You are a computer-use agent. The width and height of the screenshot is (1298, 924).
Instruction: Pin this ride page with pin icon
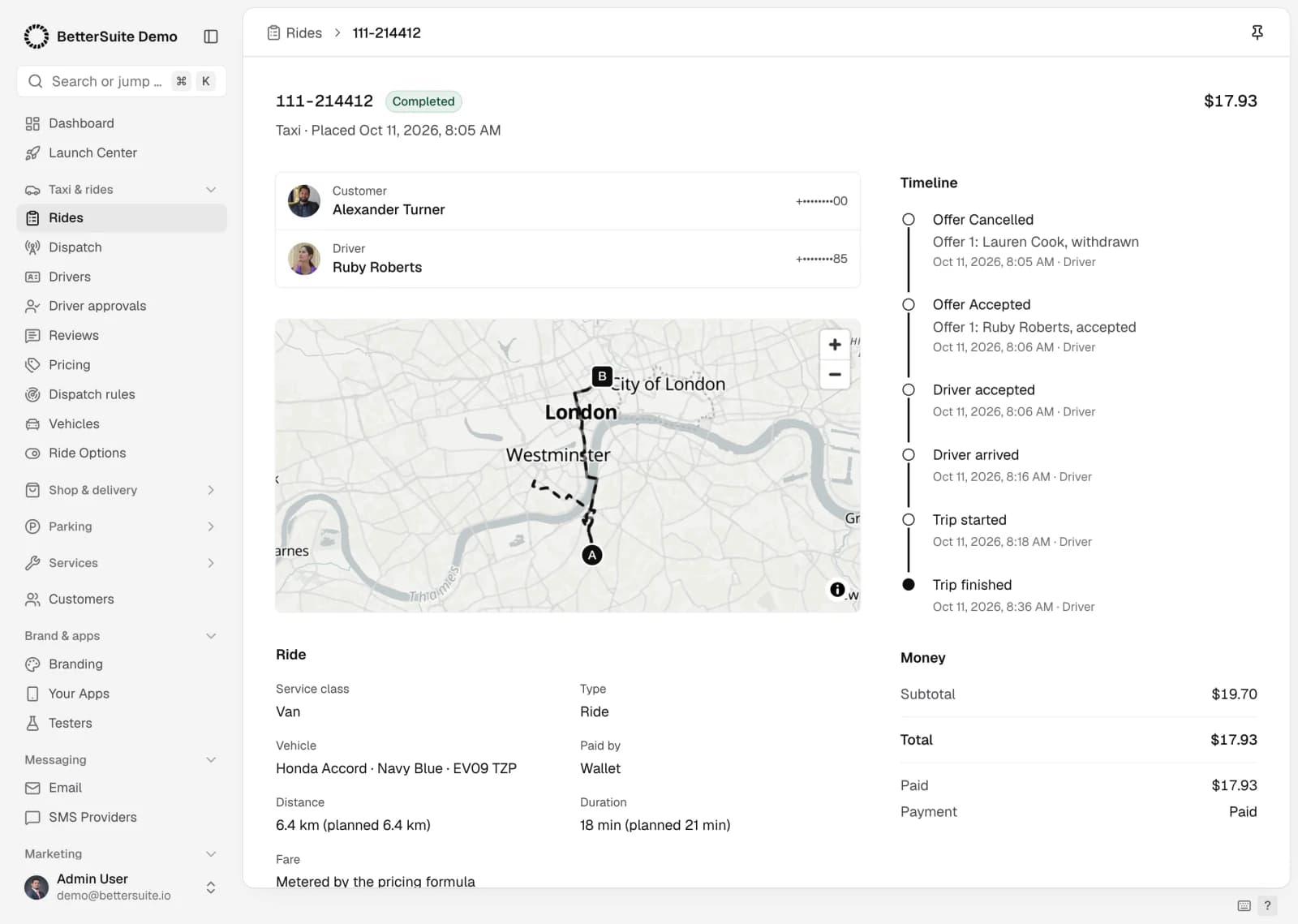(x=1257, y=32)
